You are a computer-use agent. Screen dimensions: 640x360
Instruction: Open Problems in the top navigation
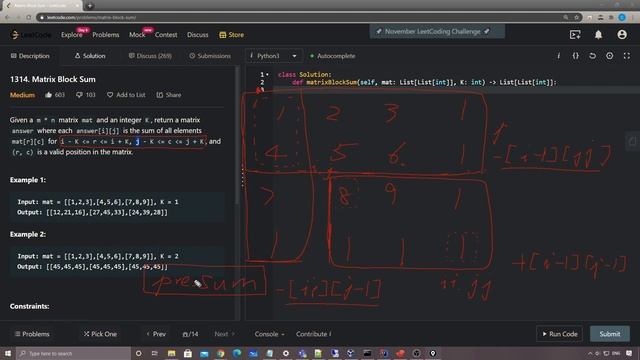click(x=106, y=35)
